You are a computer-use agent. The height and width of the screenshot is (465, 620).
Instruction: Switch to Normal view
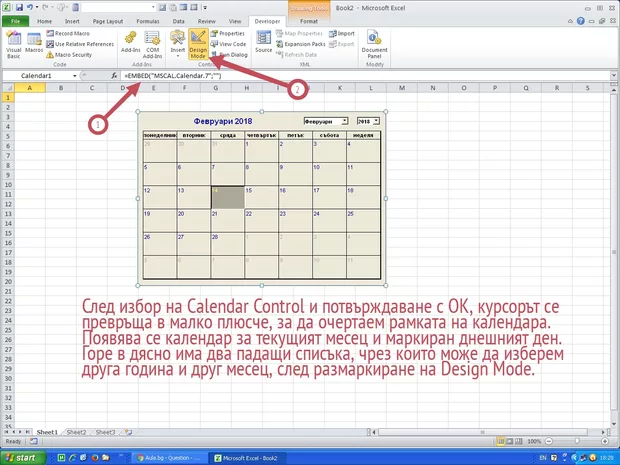click(501, 441)
